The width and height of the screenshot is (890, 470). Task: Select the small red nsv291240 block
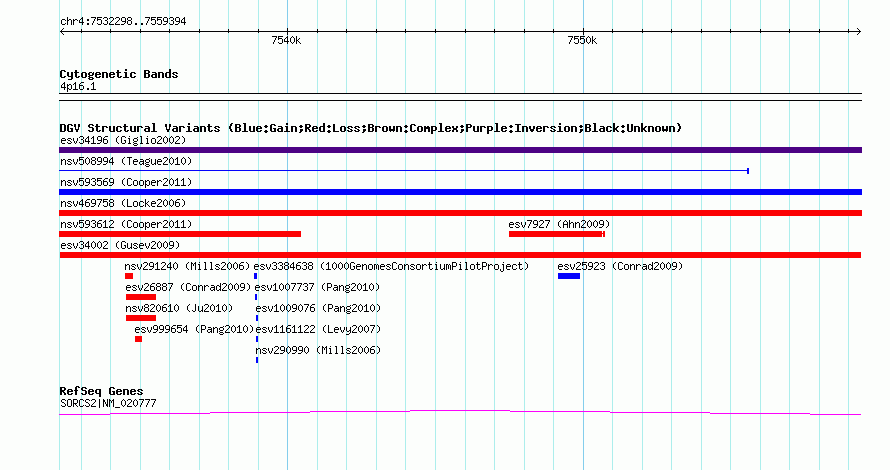pos(129,276)
